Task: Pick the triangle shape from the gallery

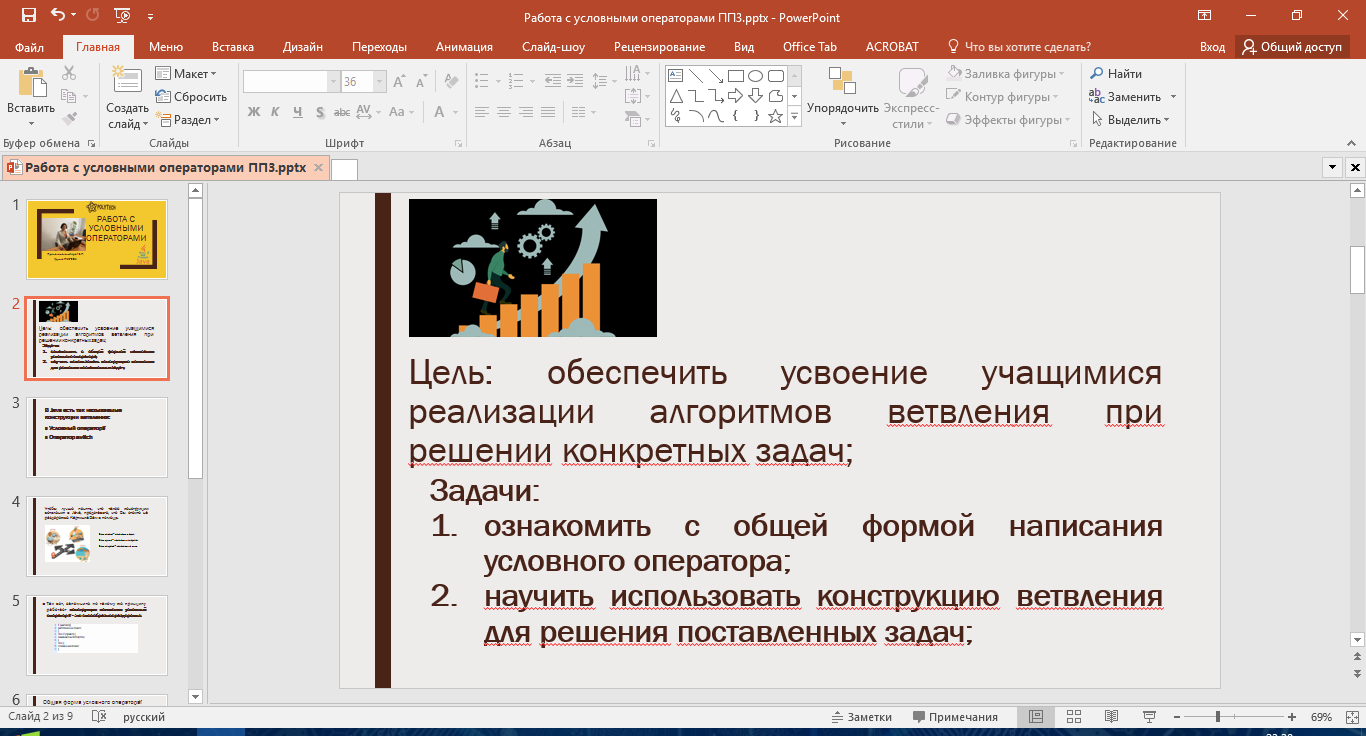Action: point(676,96)
